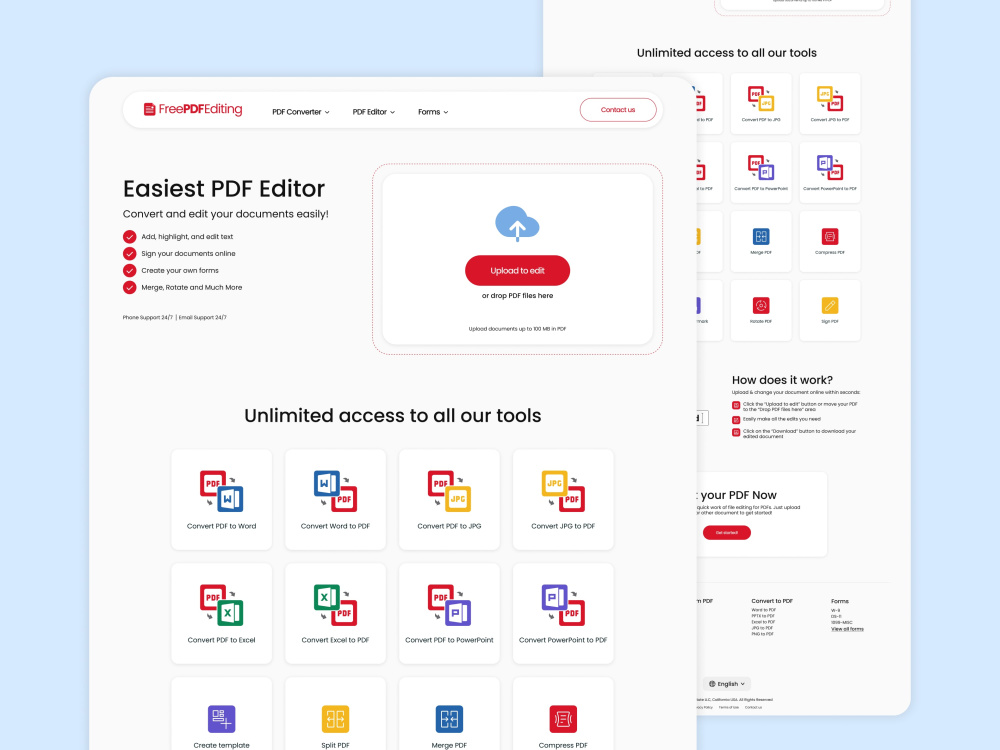The image size is (1000, 750).
Task: Click the Get started button in back window
Action: coord(726,533)
